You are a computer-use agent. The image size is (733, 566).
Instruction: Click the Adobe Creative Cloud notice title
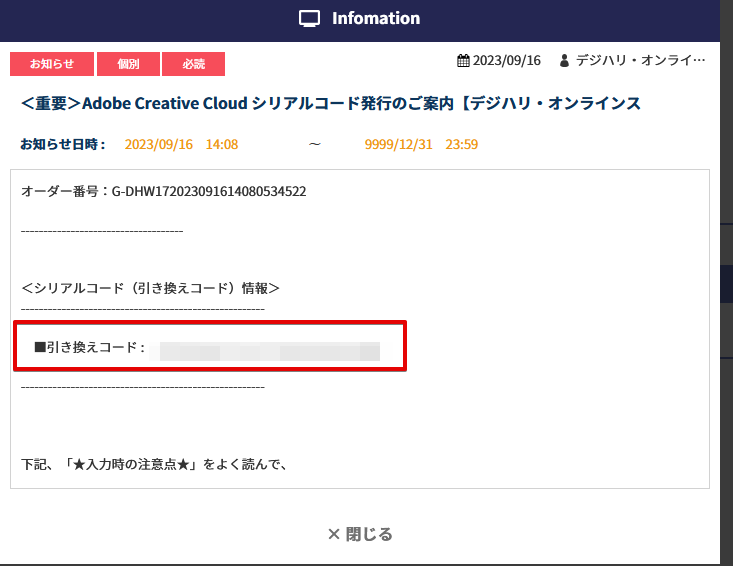330,103
